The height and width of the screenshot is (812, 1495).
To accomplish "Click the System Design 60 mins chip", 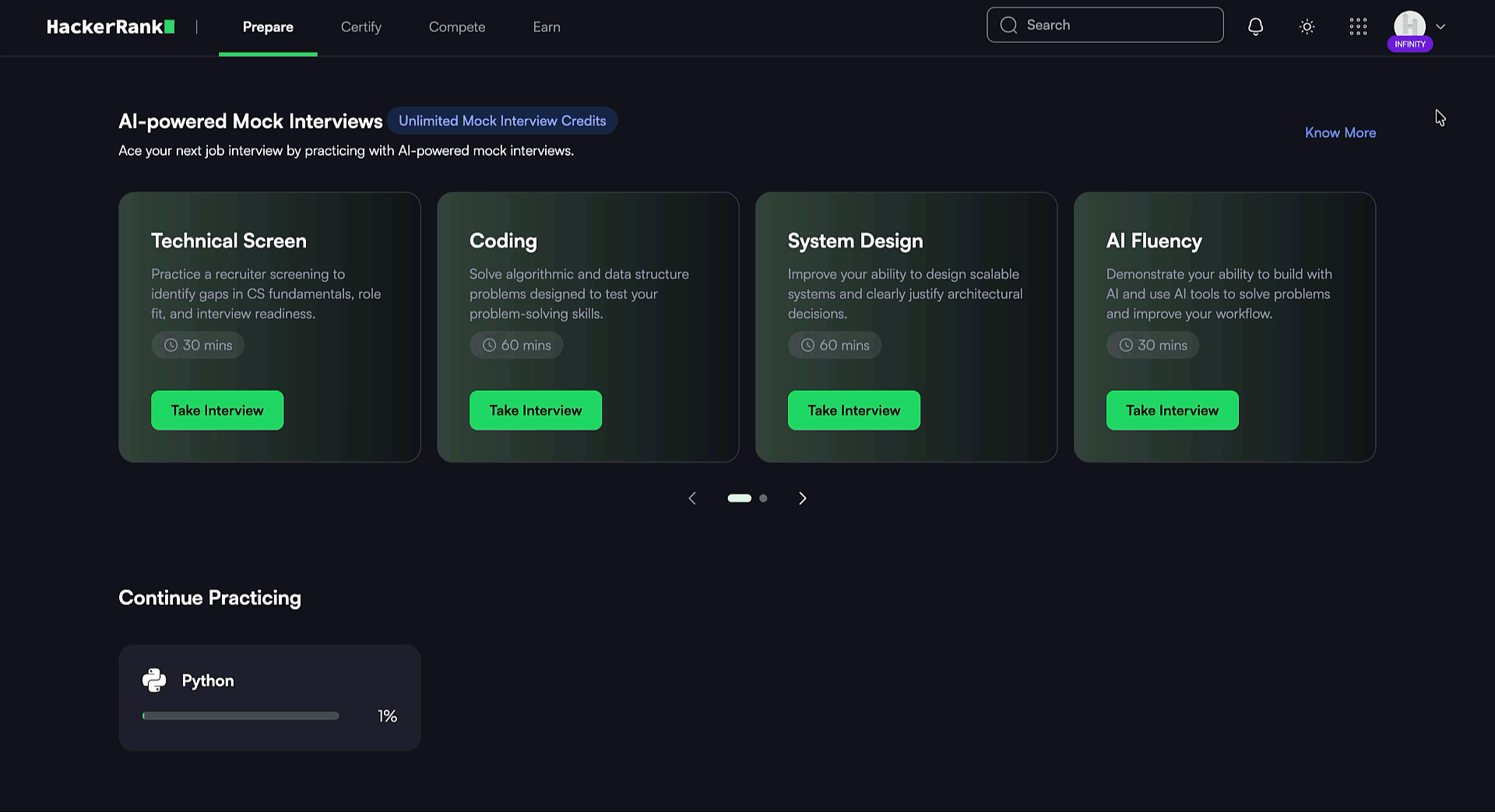I will pos(835,345).
